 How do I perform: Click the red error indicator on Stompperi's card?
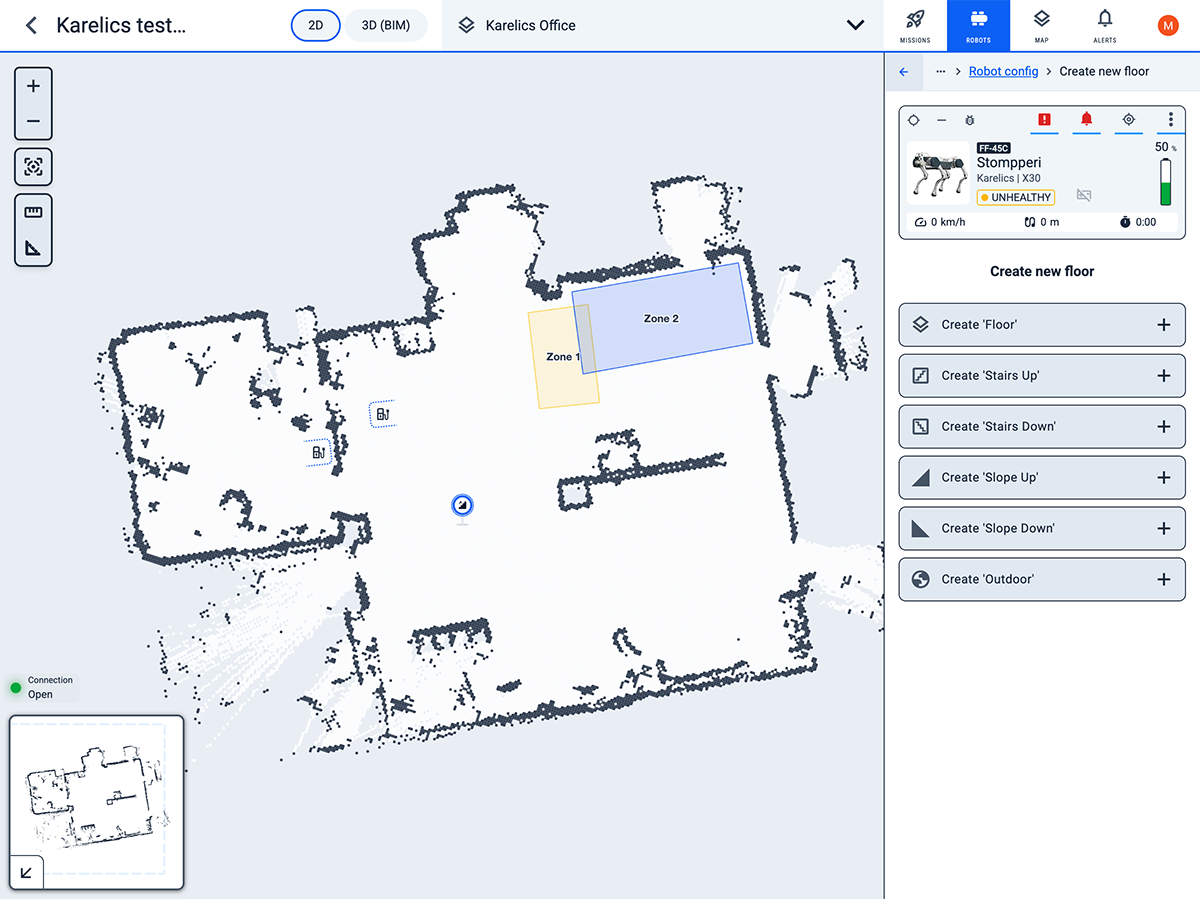tap(1044, 119)
